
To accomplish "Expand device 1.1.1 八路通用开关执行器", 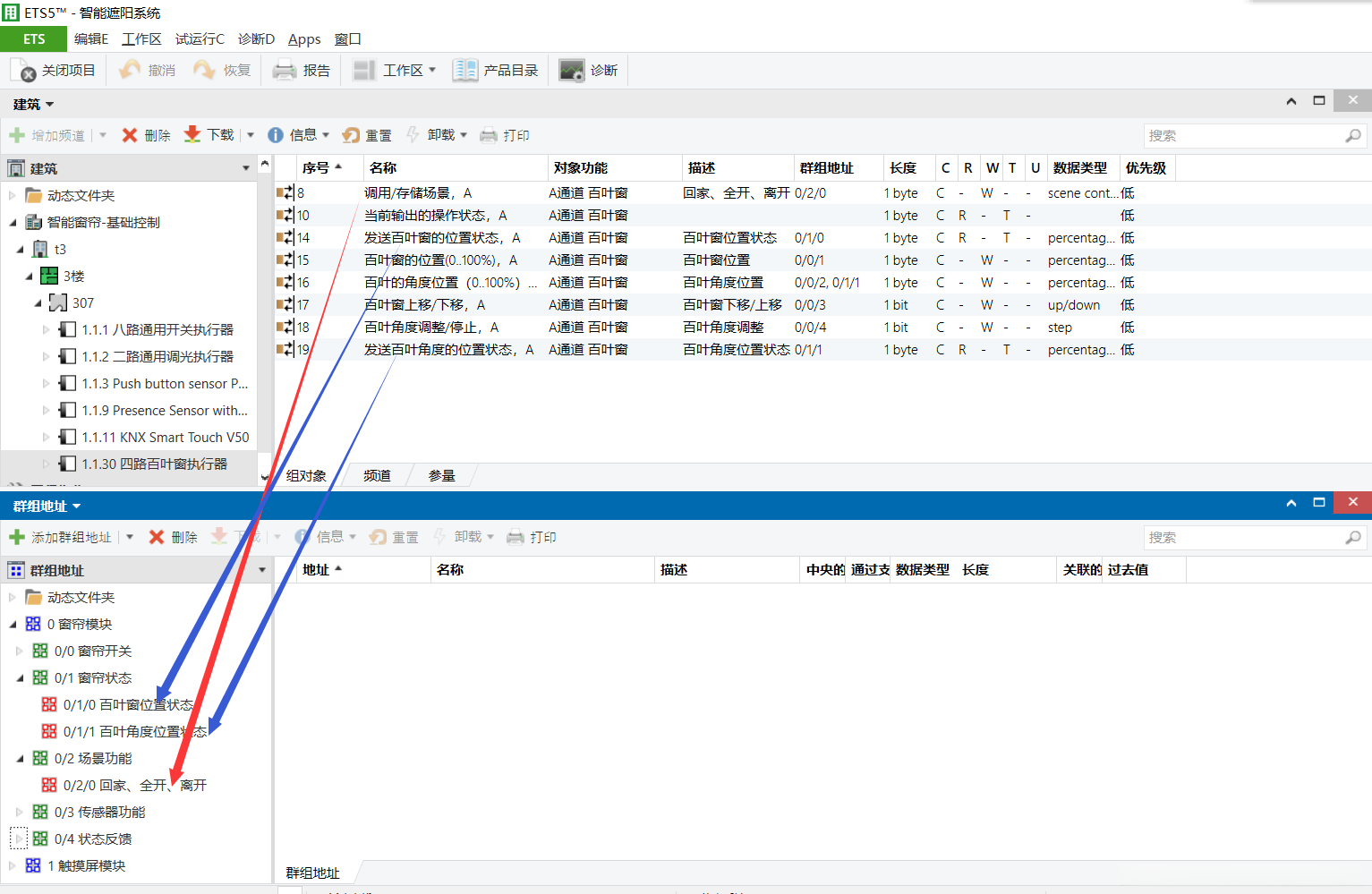I will [x=46, y=329].
